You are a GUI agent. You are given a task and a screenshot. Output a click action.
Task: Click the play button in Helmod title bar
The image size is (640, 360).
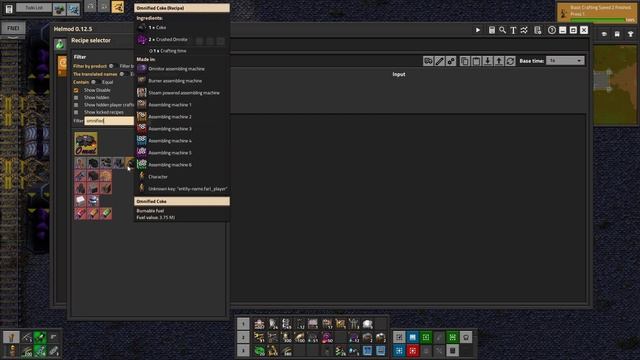(x=478, y=30)
